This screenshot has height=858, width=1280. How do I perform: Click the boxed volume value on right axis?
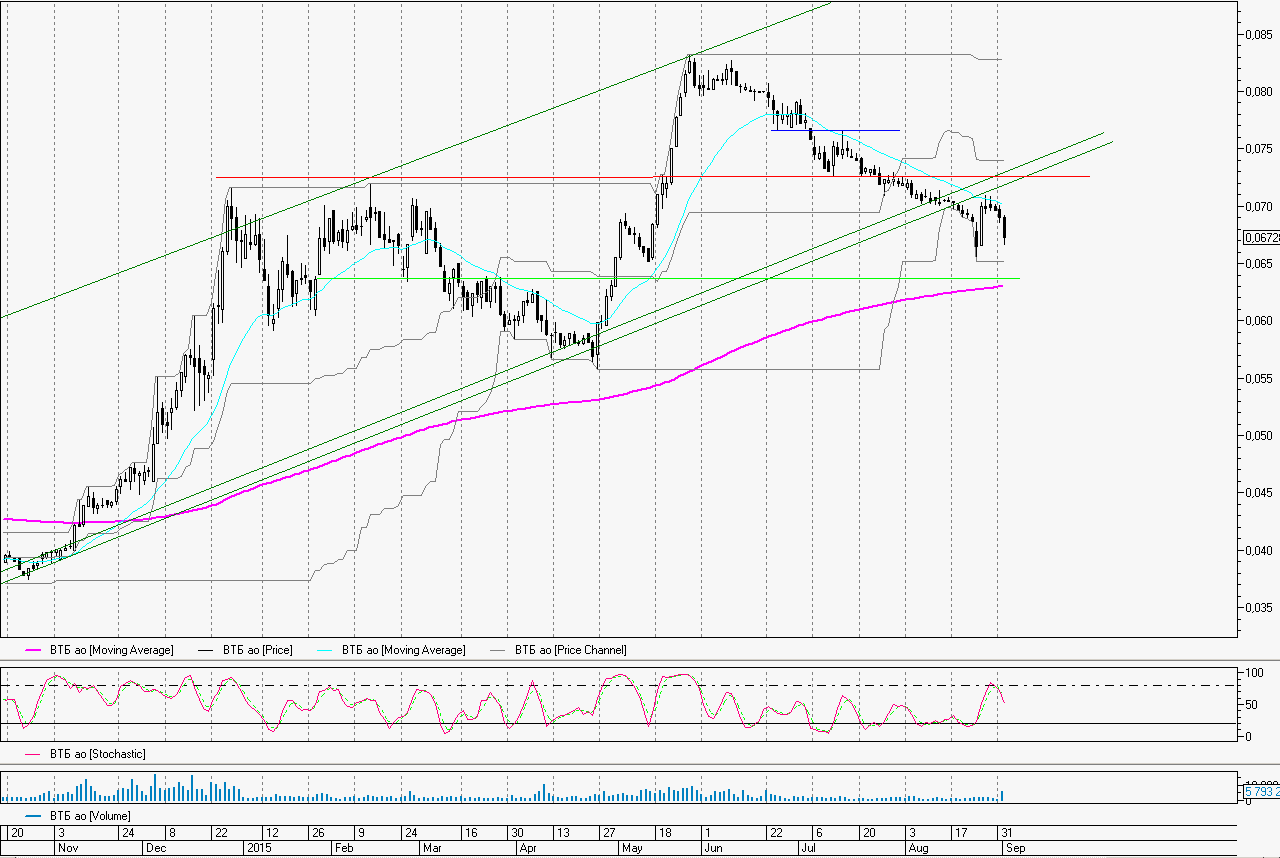1260,793
